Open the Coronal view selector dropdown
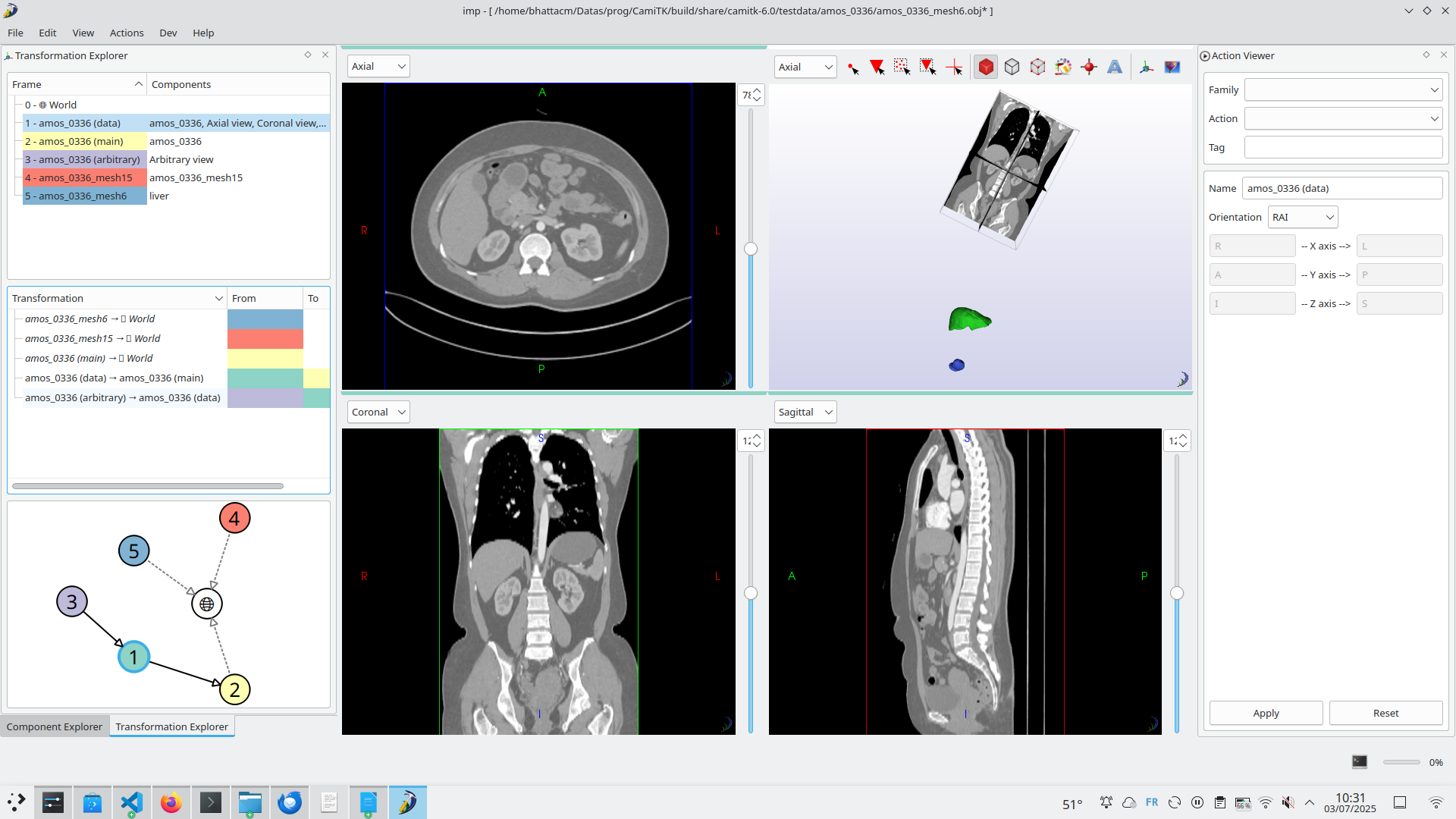This screenshot has width=1456, height=819. point(378,413)
